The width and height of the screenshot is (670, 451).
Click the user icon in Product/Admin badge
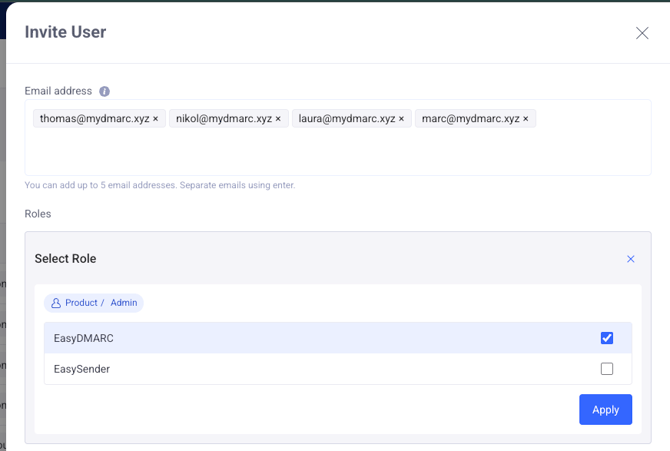(x=56, y=303)
